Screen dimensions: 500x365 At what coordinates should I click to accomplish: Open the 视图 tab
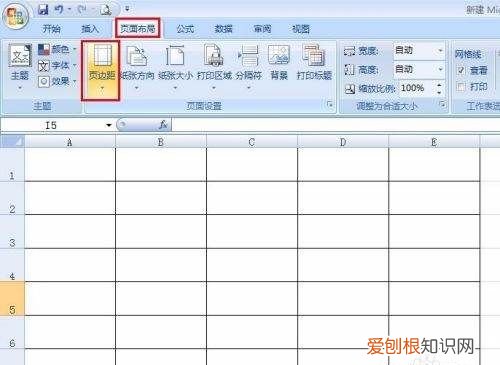[x=301, y=29]
